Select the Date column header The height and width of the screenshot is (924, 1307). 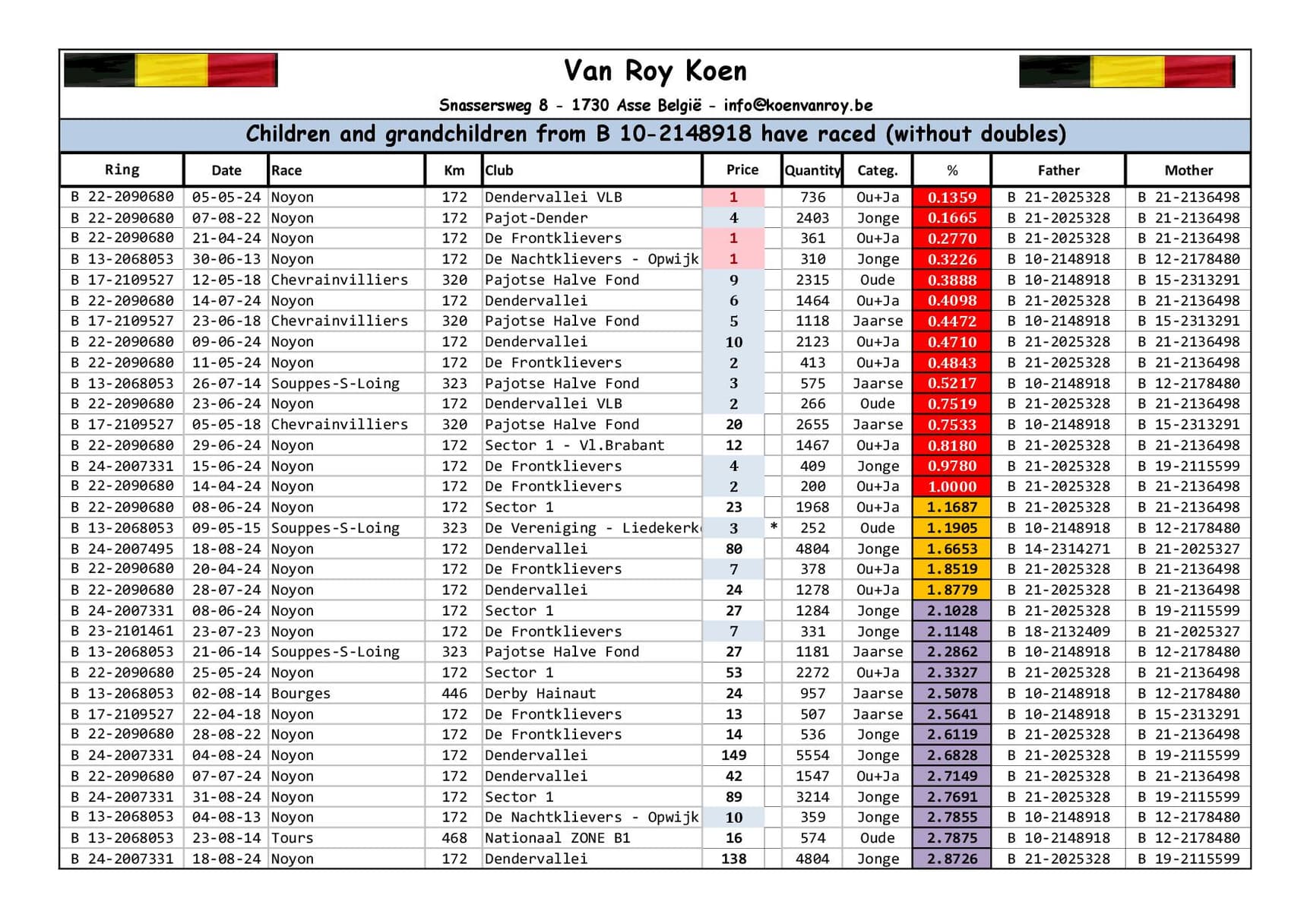tap(226, 171)
